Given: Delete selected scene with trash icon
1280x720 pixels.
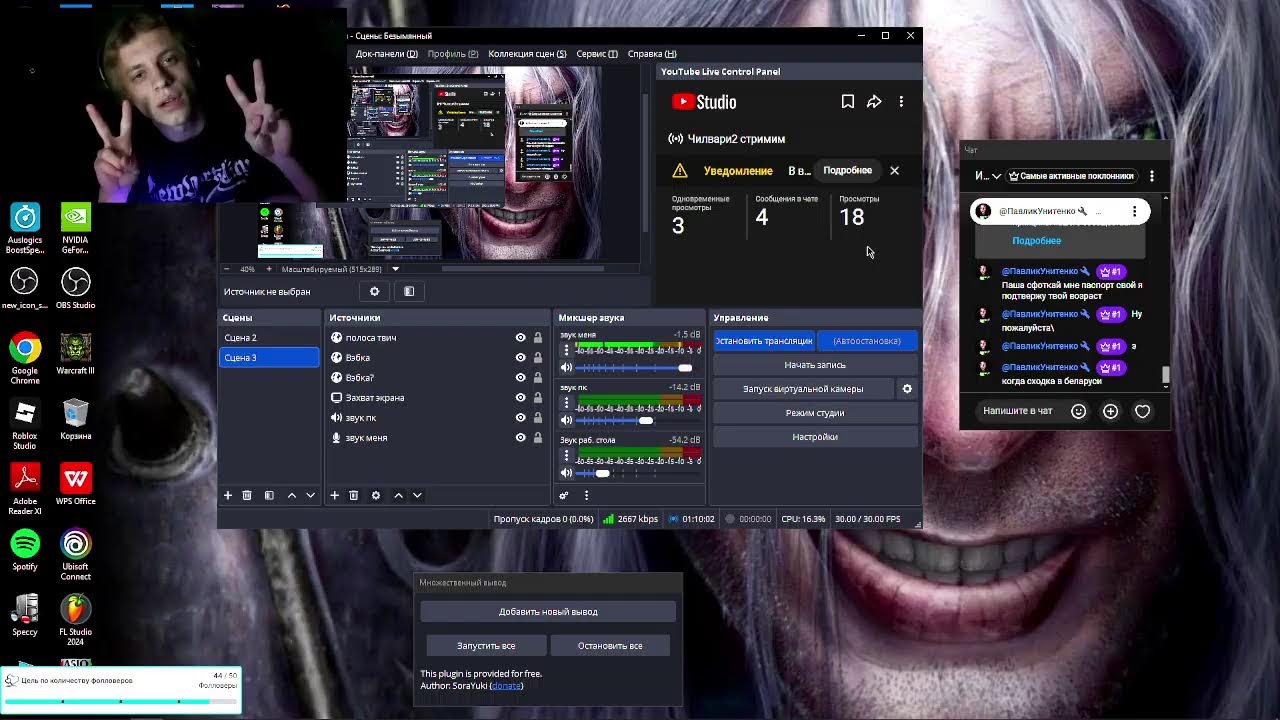Looking at the screenshot, I should (247, 495).
